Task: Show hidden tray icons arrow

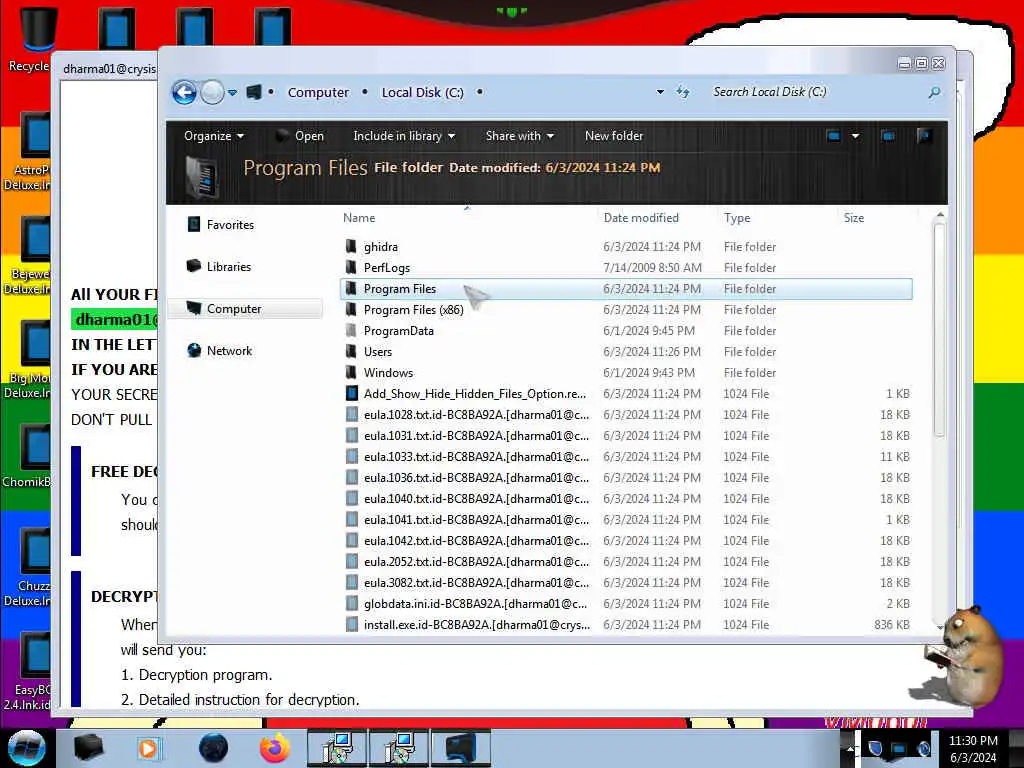Action: (850, 748)
